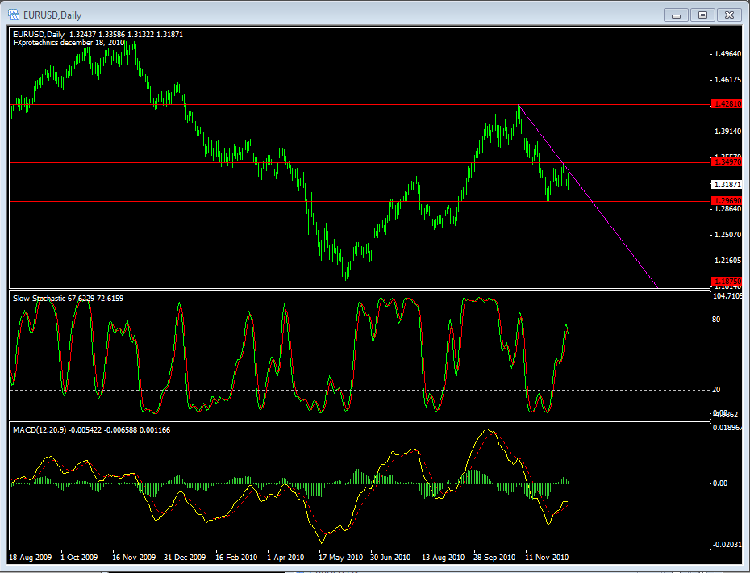Select the topmost red horizontal line
The width and height of the screenshot is (750, 573).
pyautogui.click(x=300, y=103)
